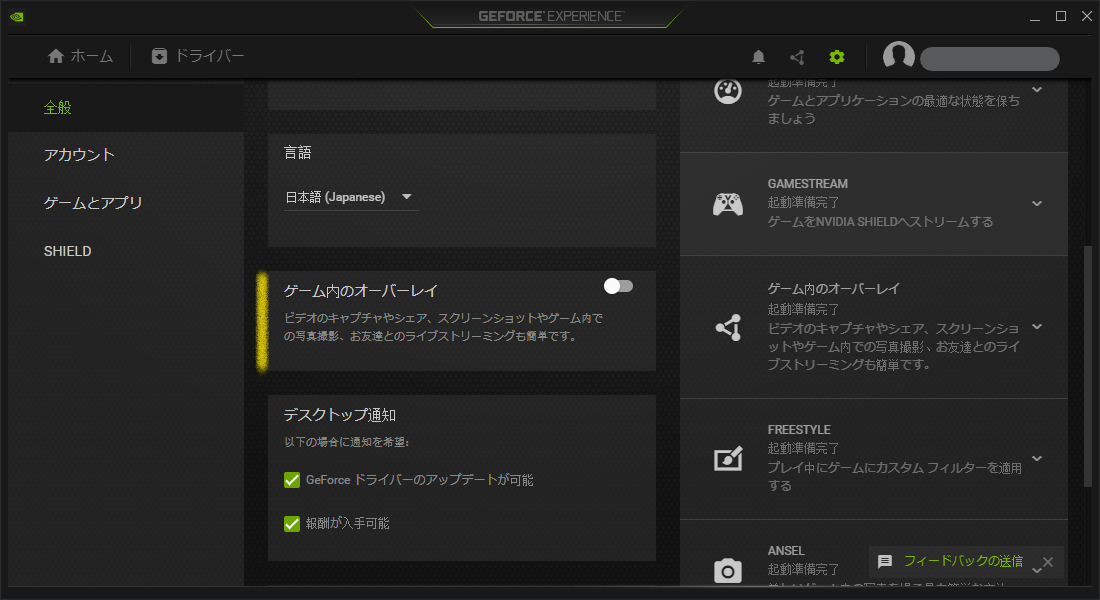The width and height of the screenshot is (1100, 600).
Task: Go to the ドライバー tab
Action: (198, 56)
